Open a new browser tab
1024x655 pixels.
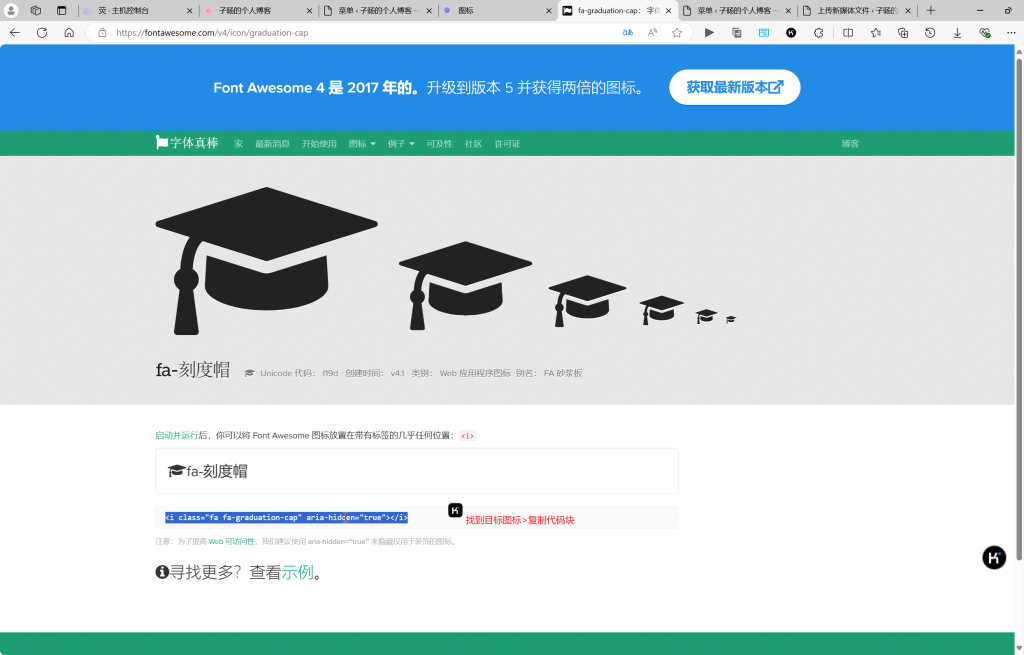(x=931, y=10)
